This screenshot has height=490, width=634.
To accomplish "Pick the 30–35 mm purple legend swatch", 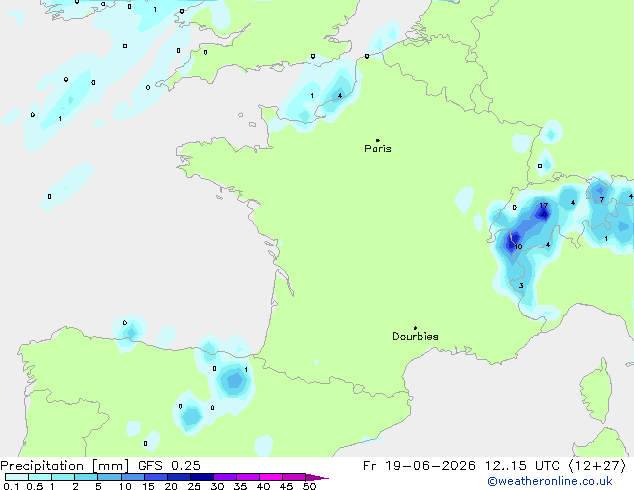I will (x=225, y=477).
